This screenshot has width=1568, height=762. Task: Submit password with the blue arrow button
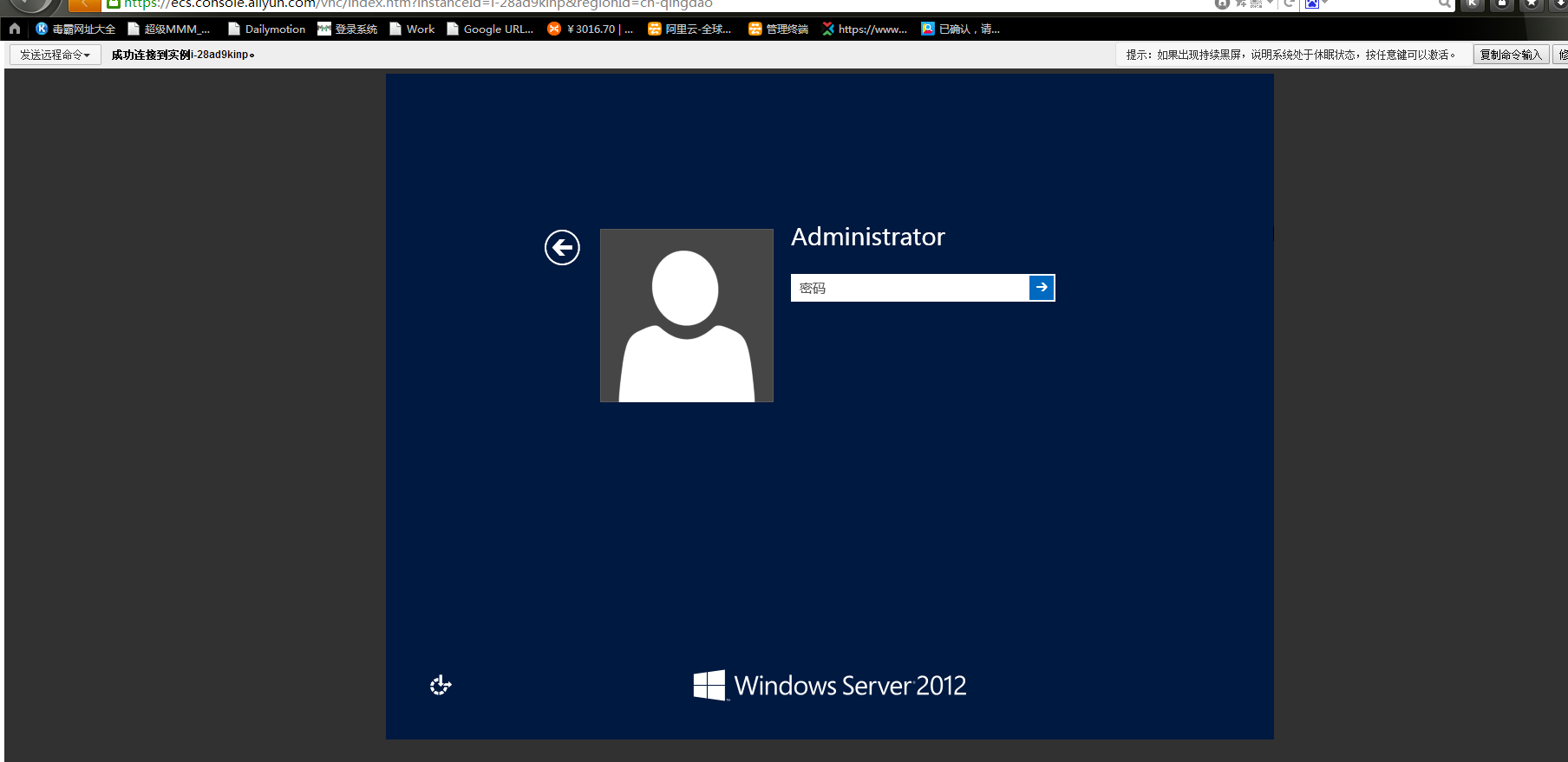pyautogui.click(x=1042, y=287)
